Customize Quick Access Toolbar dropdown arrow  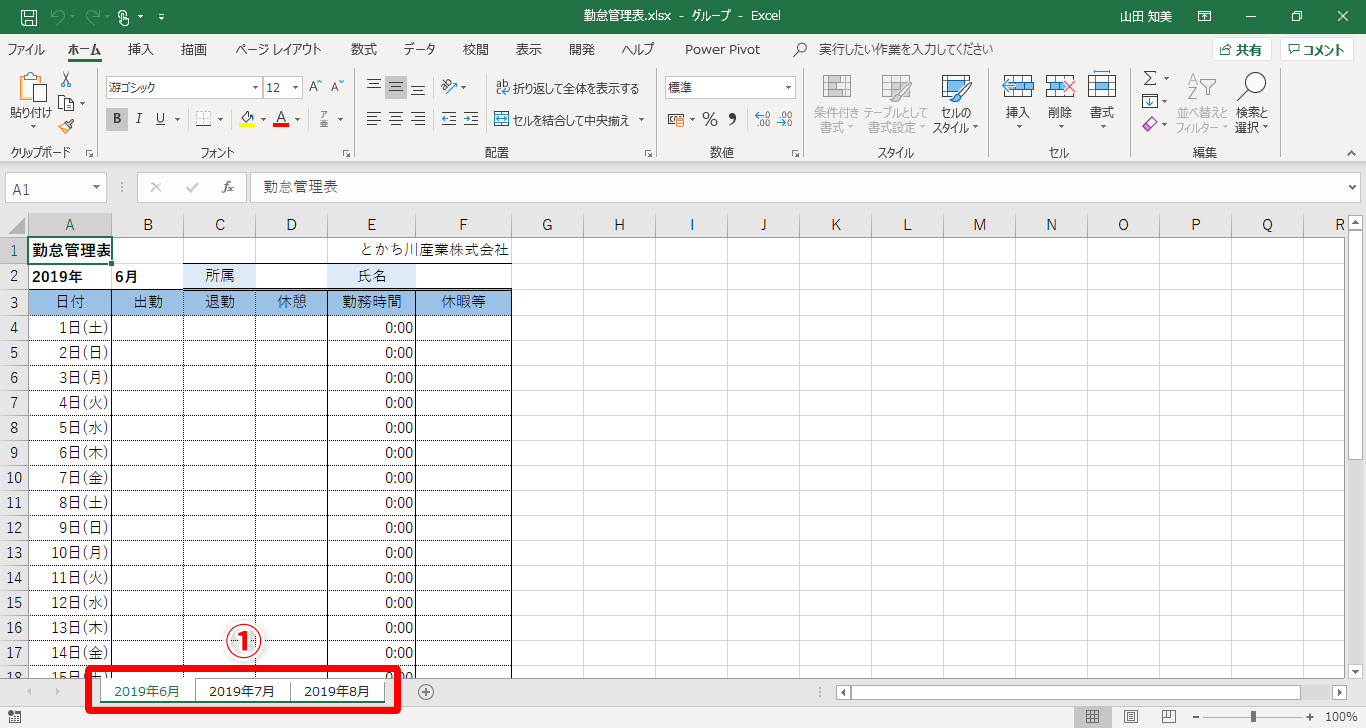click(162, 17)
